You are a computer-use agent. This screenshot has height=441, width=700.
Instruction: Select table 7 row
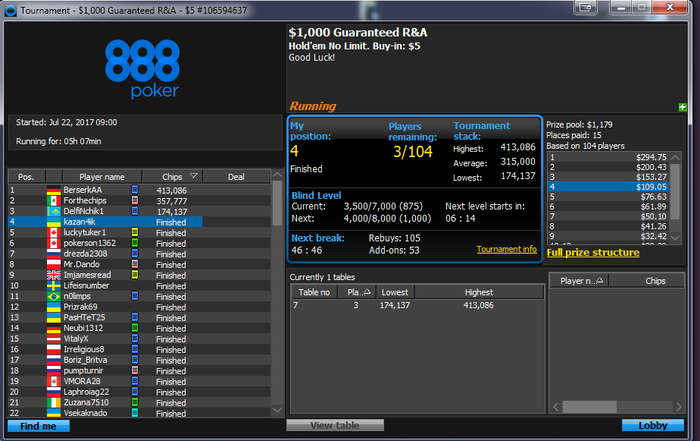pos(417,305)
